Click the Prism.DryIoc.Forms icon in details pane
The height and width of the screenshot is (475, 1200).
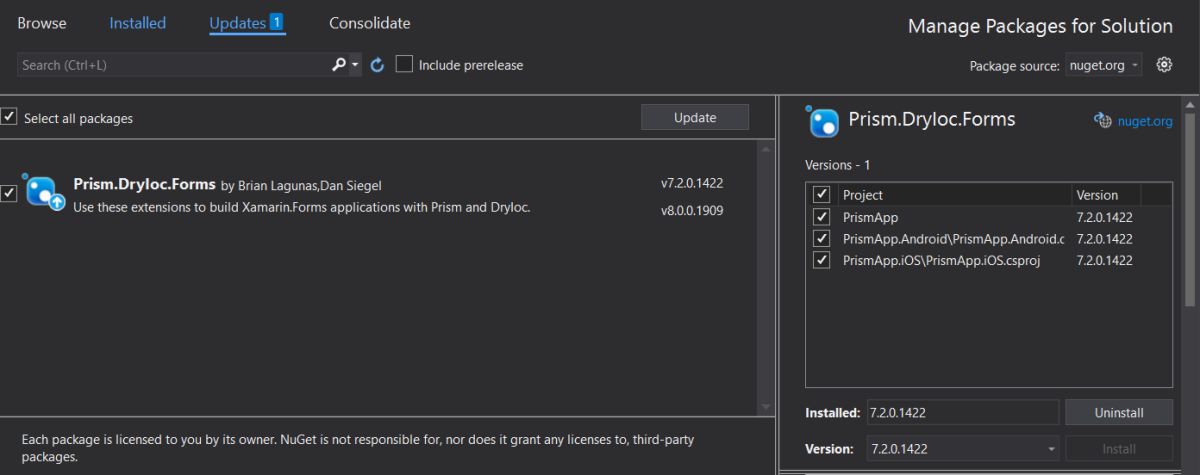(823, 121)
